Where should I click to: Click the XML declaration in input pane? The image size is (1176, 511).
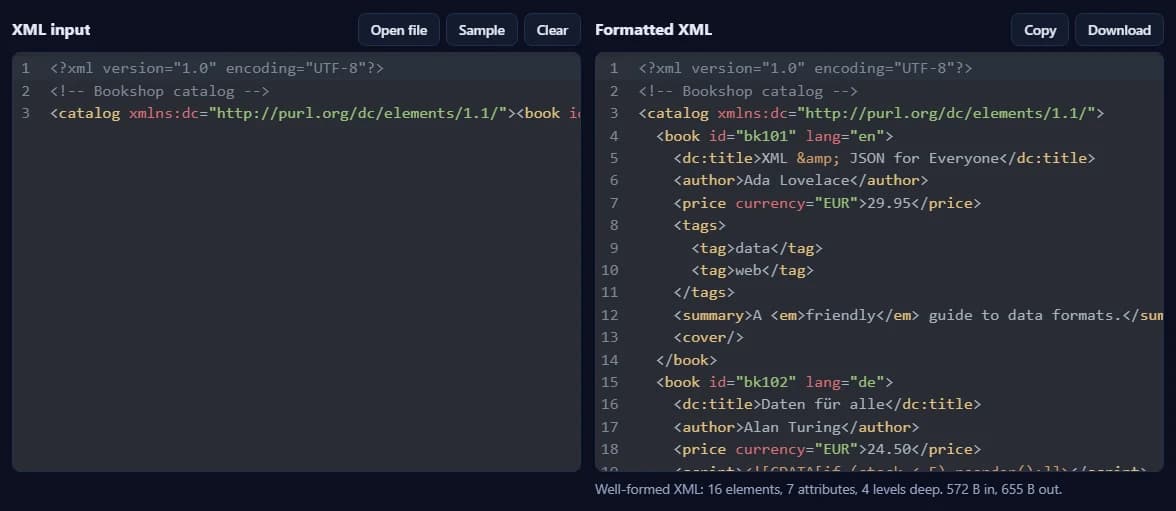tap(217, 68)
